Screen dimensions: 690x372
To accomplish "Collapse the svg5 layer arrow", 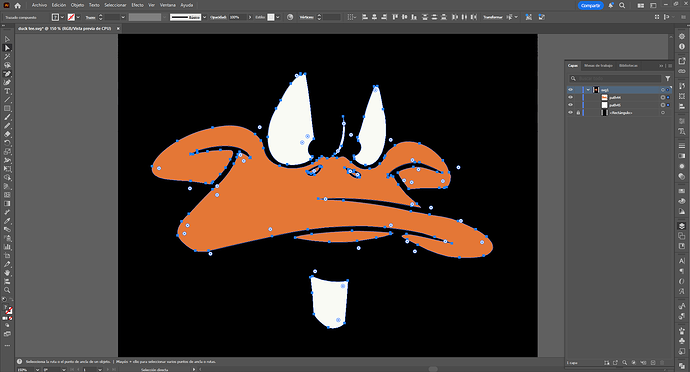I will click(x=588, y=90).
